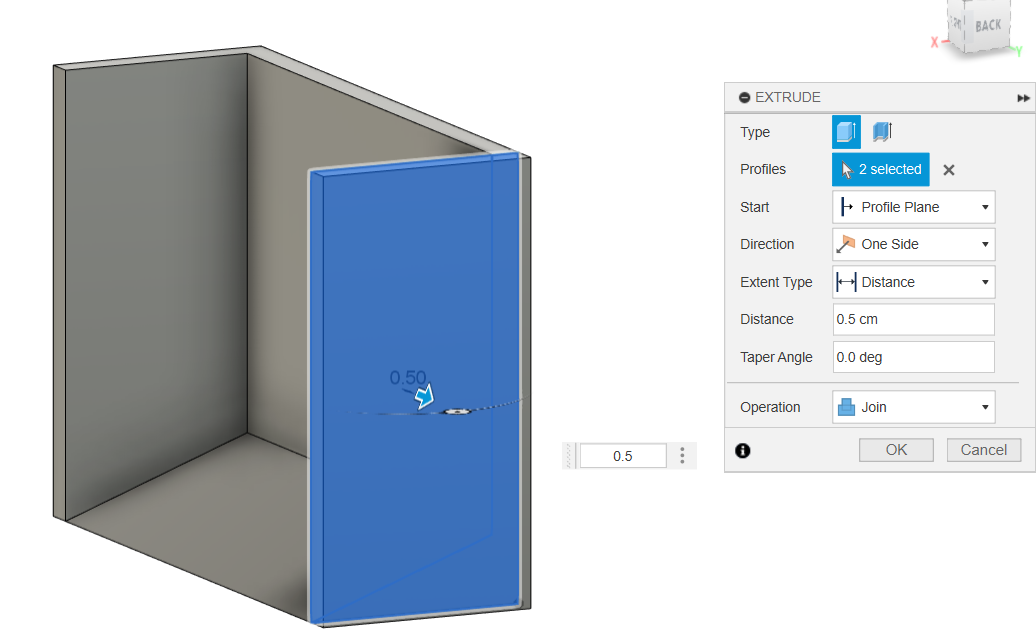Click the Distance field showing 0.5 cm

click(913, 320)
